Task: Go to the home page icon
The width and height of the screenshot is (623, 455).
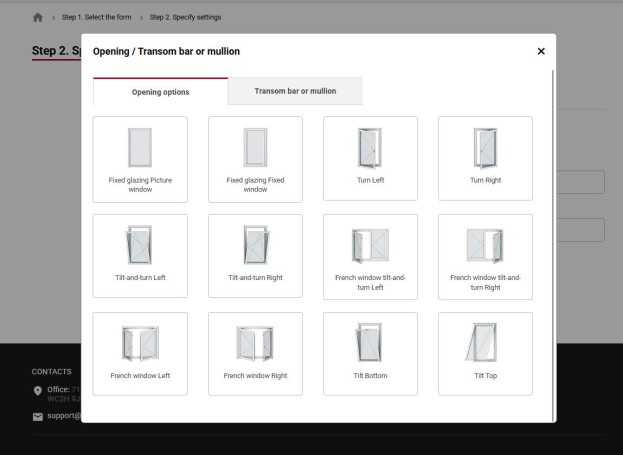Action: tap(39, 17)
